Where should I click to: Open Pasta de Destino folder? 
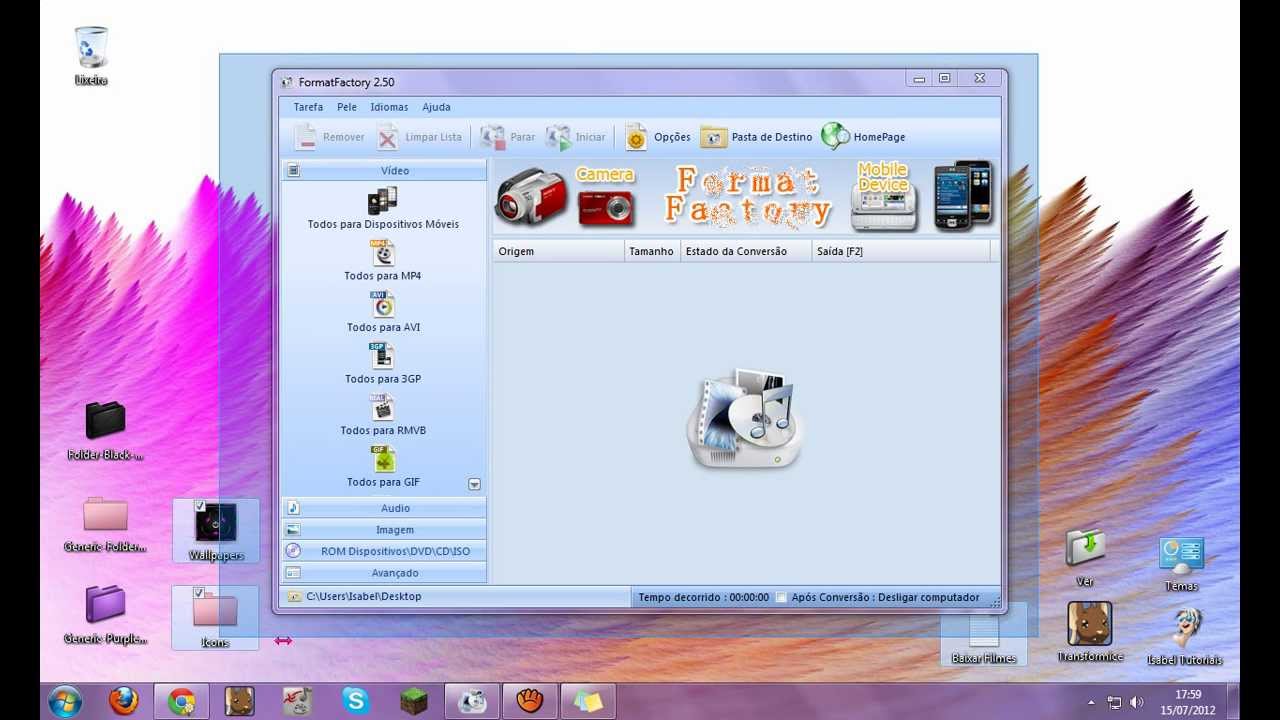[756, 137]
